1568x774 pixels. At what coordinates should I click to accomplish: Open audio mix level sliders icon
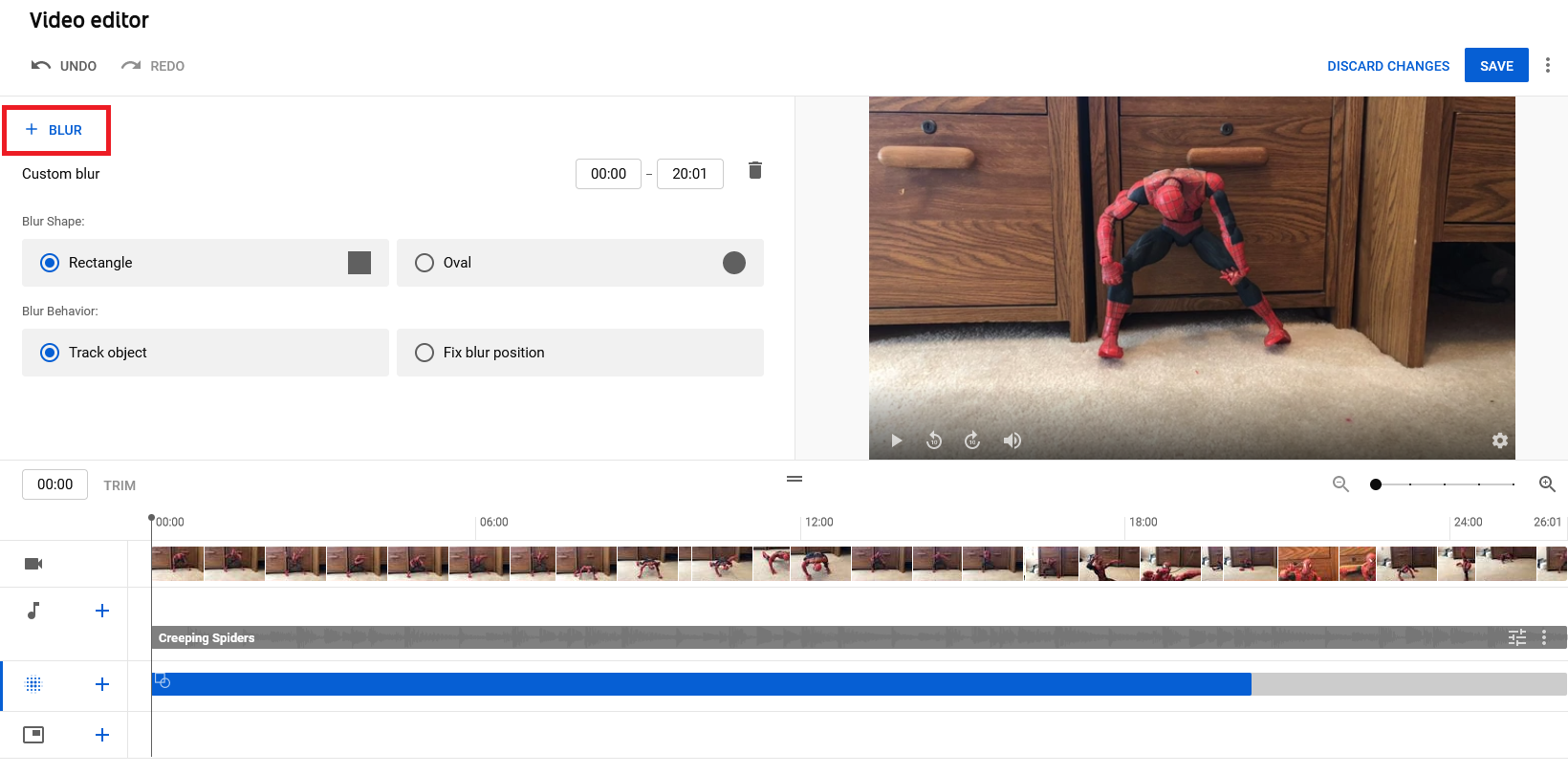pyautogui.click(x=1517, y=637)
